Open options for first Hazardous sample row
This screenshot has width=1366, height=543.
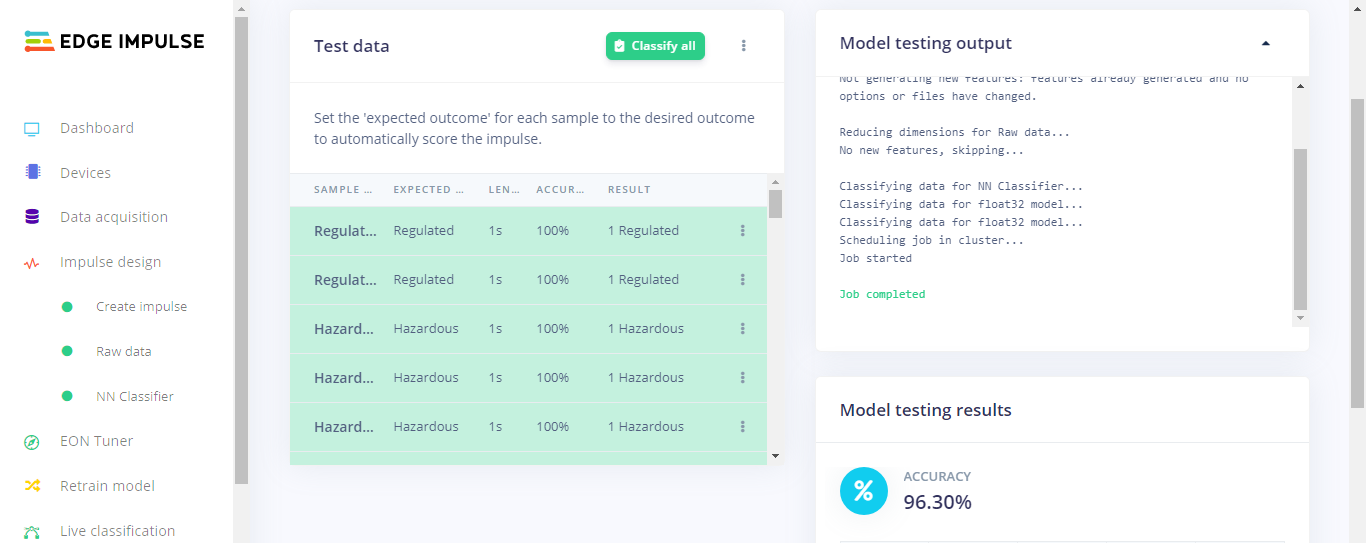click(x=743, y=329)
